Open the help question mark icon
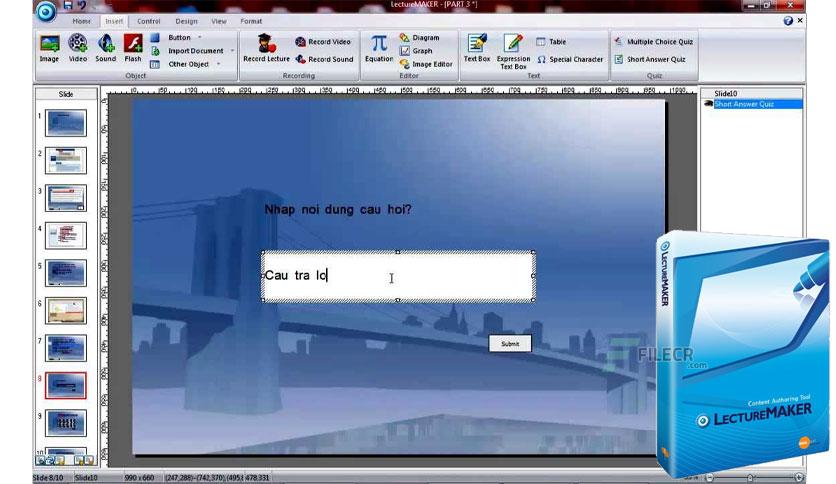Screen dimensions: 836x484 pos(788,21)
